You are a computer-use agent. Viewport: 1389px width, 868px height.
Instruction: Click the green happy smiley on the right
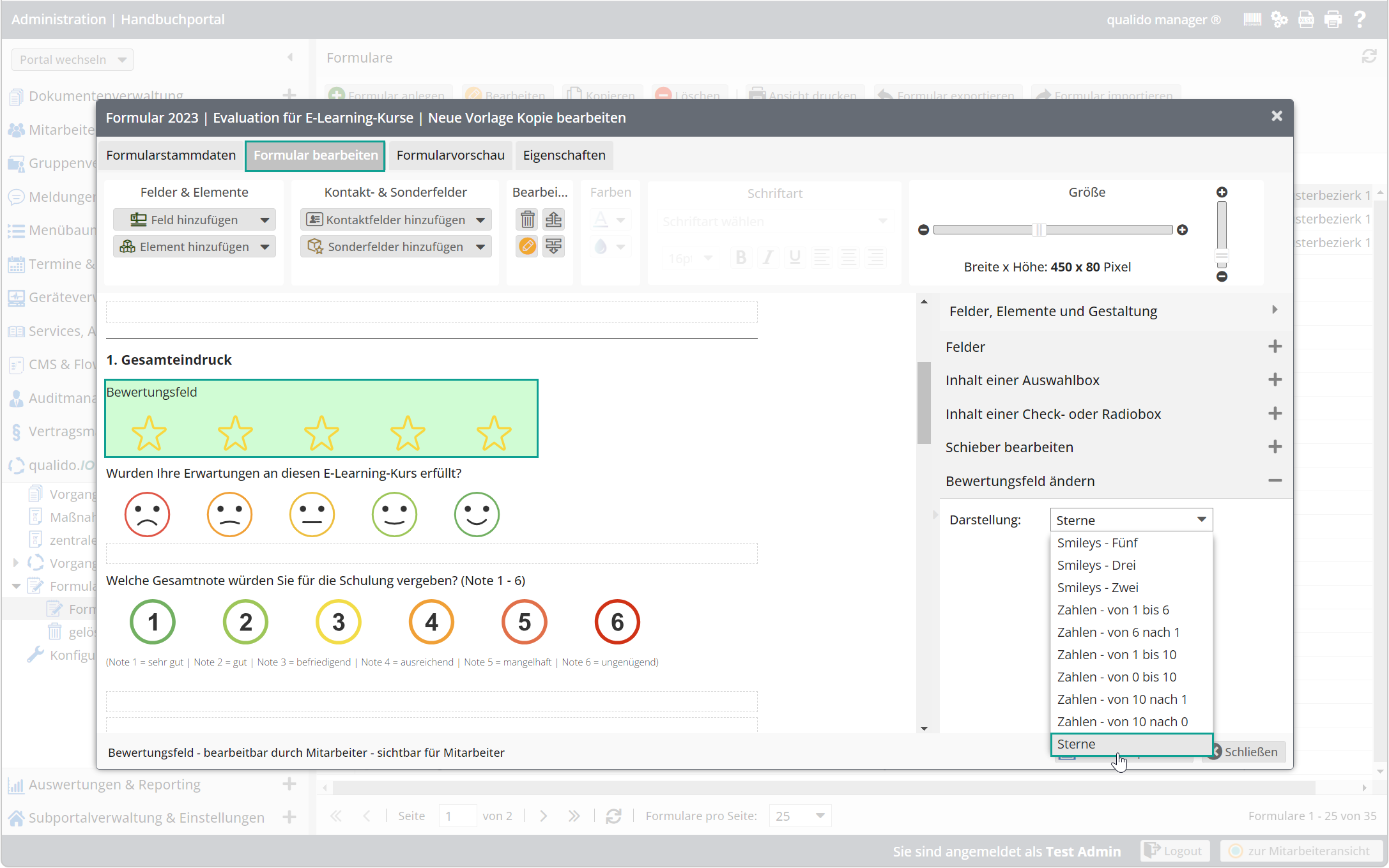click(x=477, y=514)
